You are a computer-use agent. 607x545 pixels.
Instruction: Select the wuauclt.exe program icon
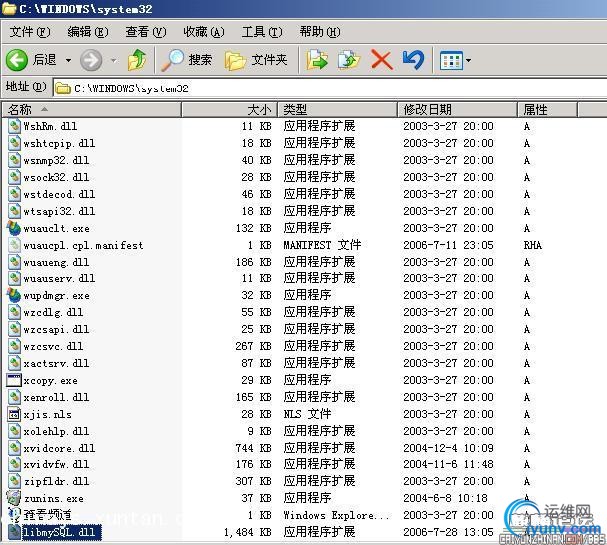14,228
